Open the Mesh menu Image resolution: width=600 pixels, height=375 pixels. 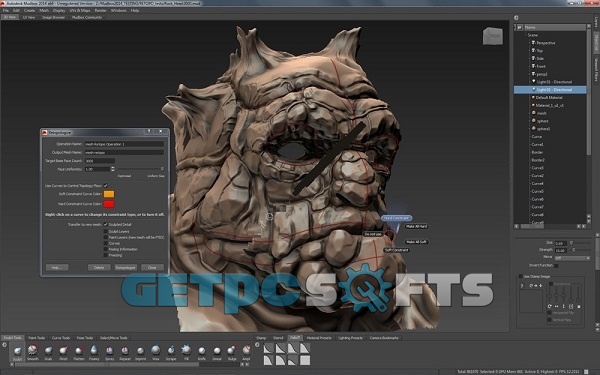(44, 10)
